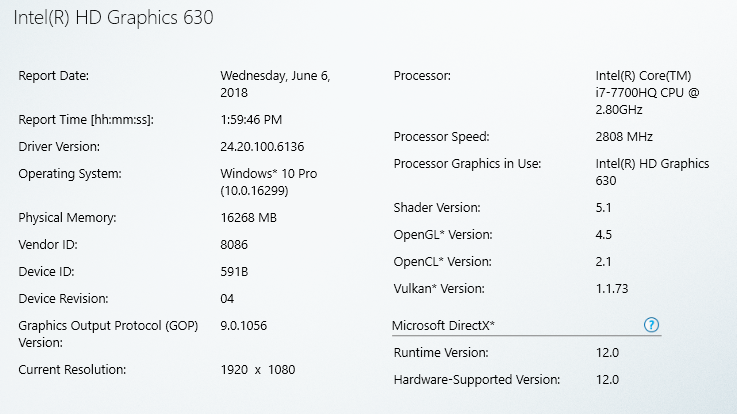Click the Shader Version value 5.1
The image size is (737, 414).
point(603,208)
